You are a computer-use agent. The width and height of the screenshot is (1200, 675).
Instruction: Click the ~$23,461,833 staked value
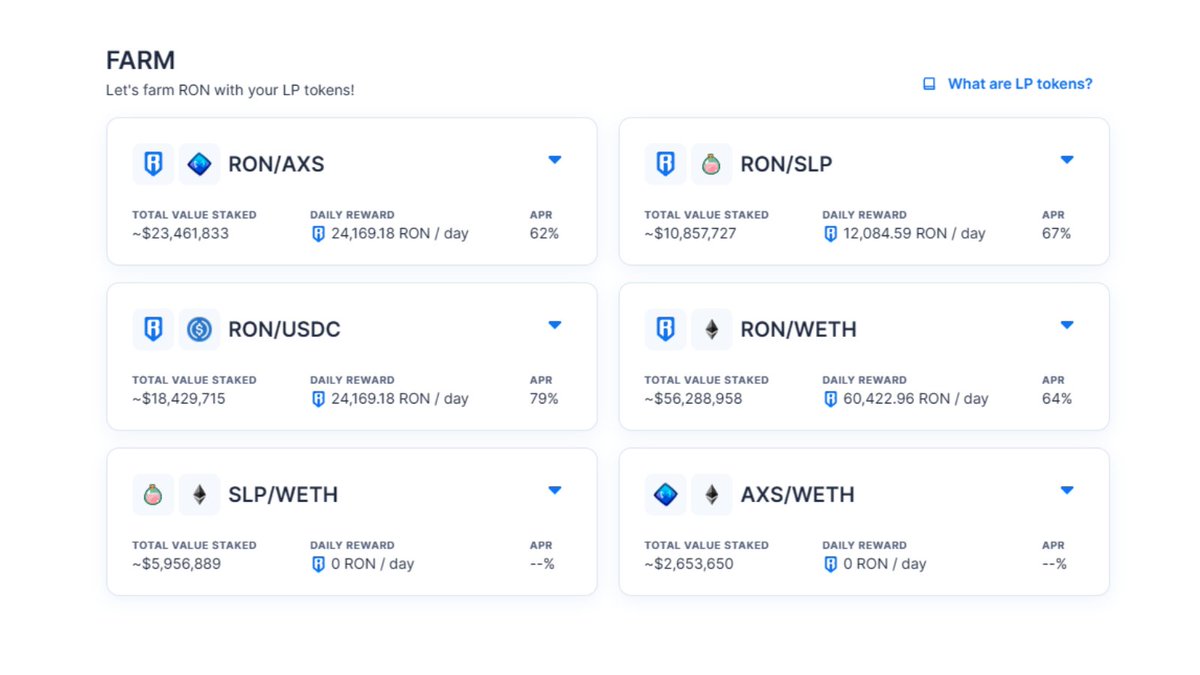pyautogui.click(x=181, y=234)
